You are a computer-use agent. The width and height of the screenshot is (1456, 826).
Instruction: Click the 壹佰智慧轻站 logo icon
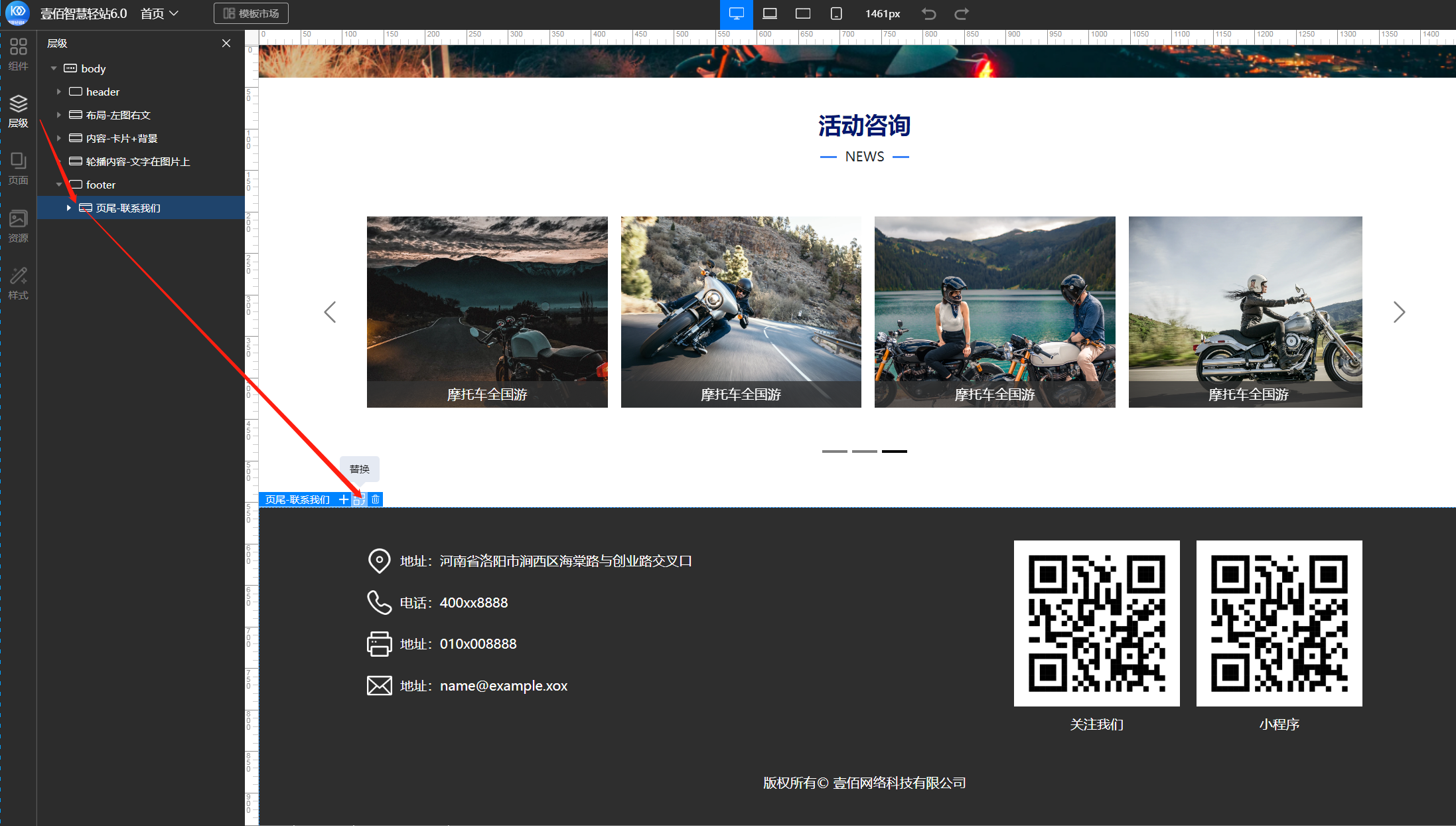coord(18,13)
